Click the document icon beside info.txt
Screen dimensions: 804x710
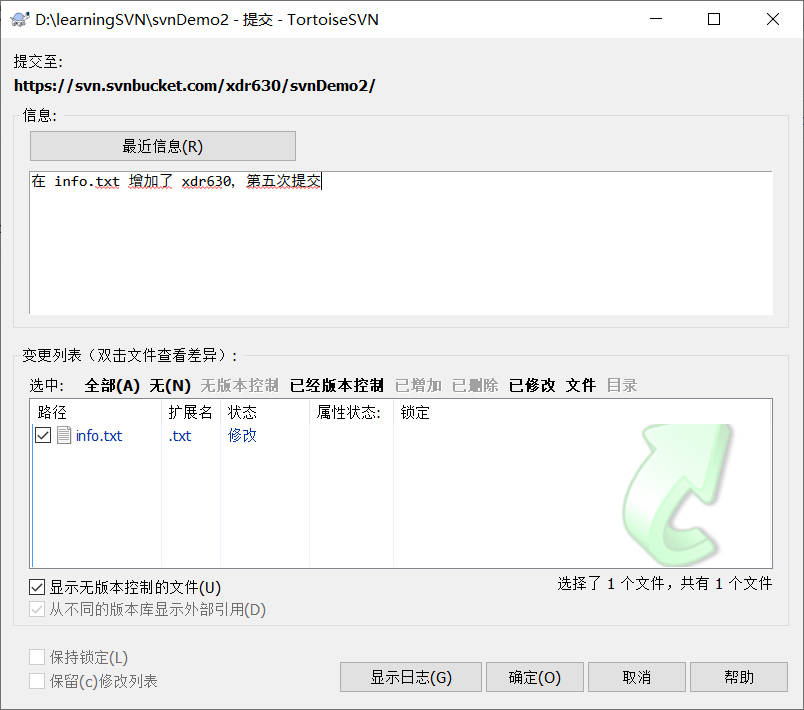(62, 435)
